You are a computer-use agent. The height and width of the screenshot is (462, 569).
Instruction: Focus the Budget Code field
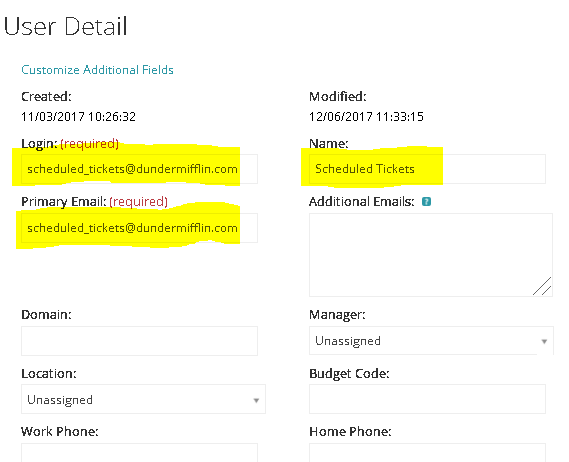[x=427, y=399]
